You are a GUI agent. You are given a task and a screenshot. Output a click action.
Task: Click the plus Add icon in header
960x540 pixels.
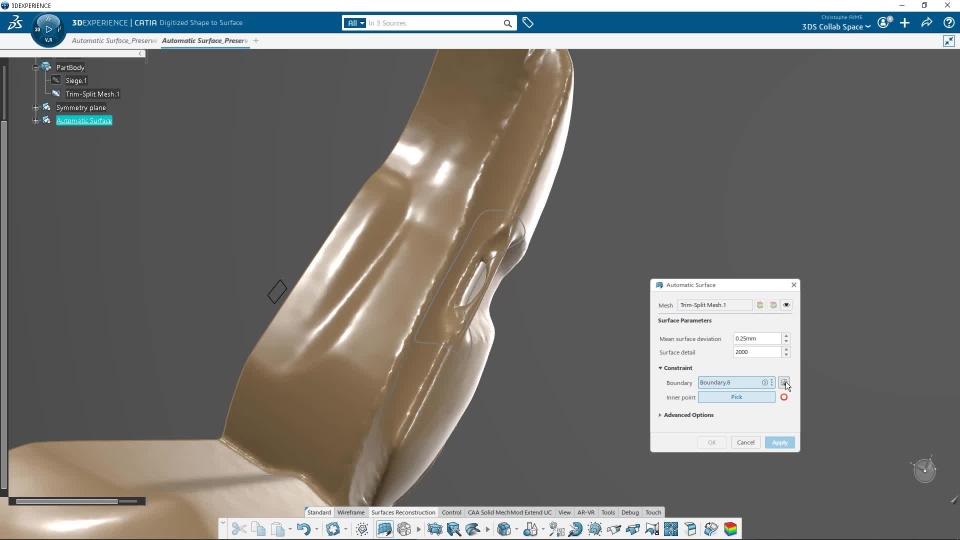[905, 23]
